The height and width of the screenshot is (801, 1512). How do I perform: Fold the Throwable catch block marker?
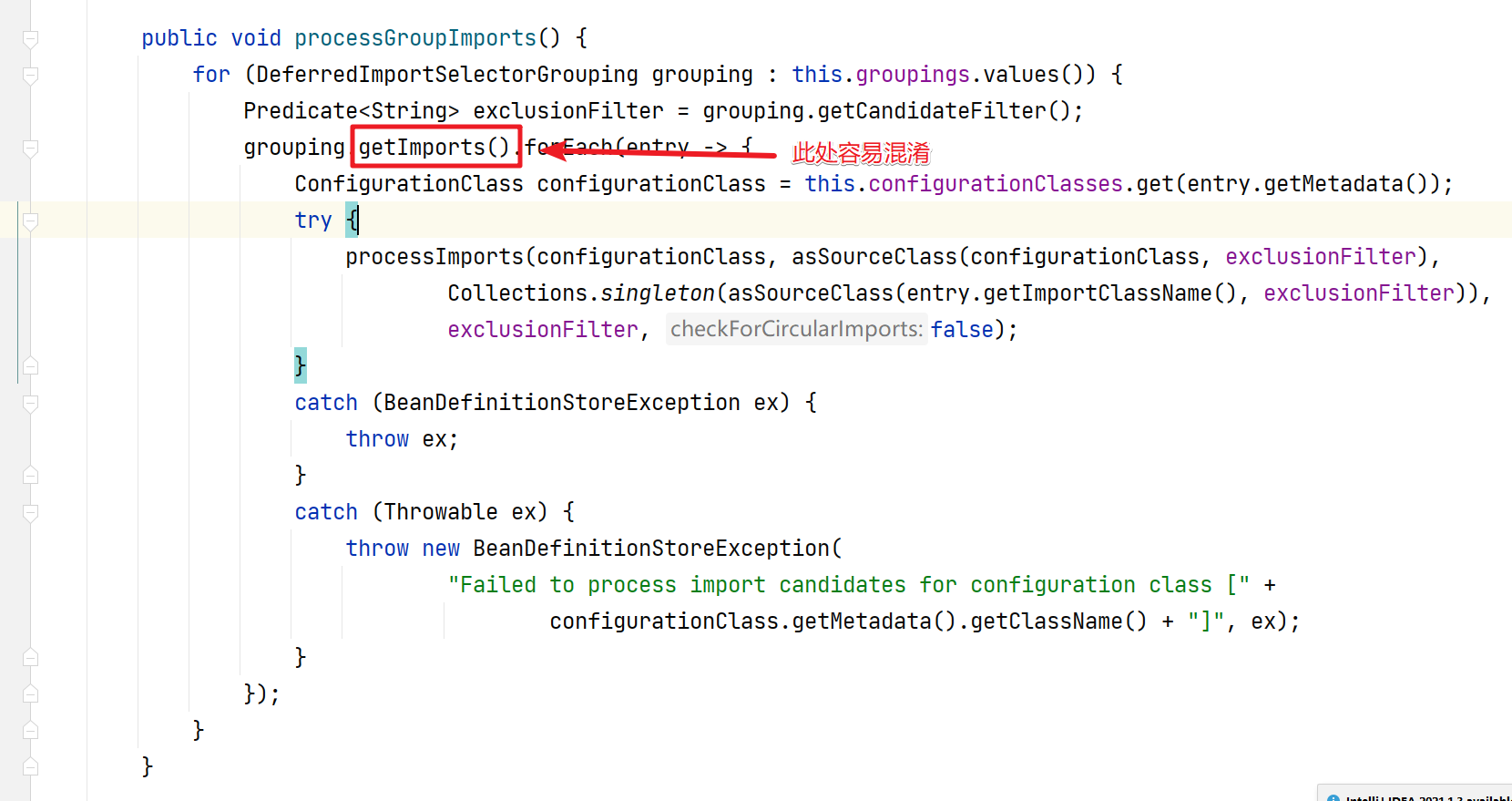click(x=30, y=513)
